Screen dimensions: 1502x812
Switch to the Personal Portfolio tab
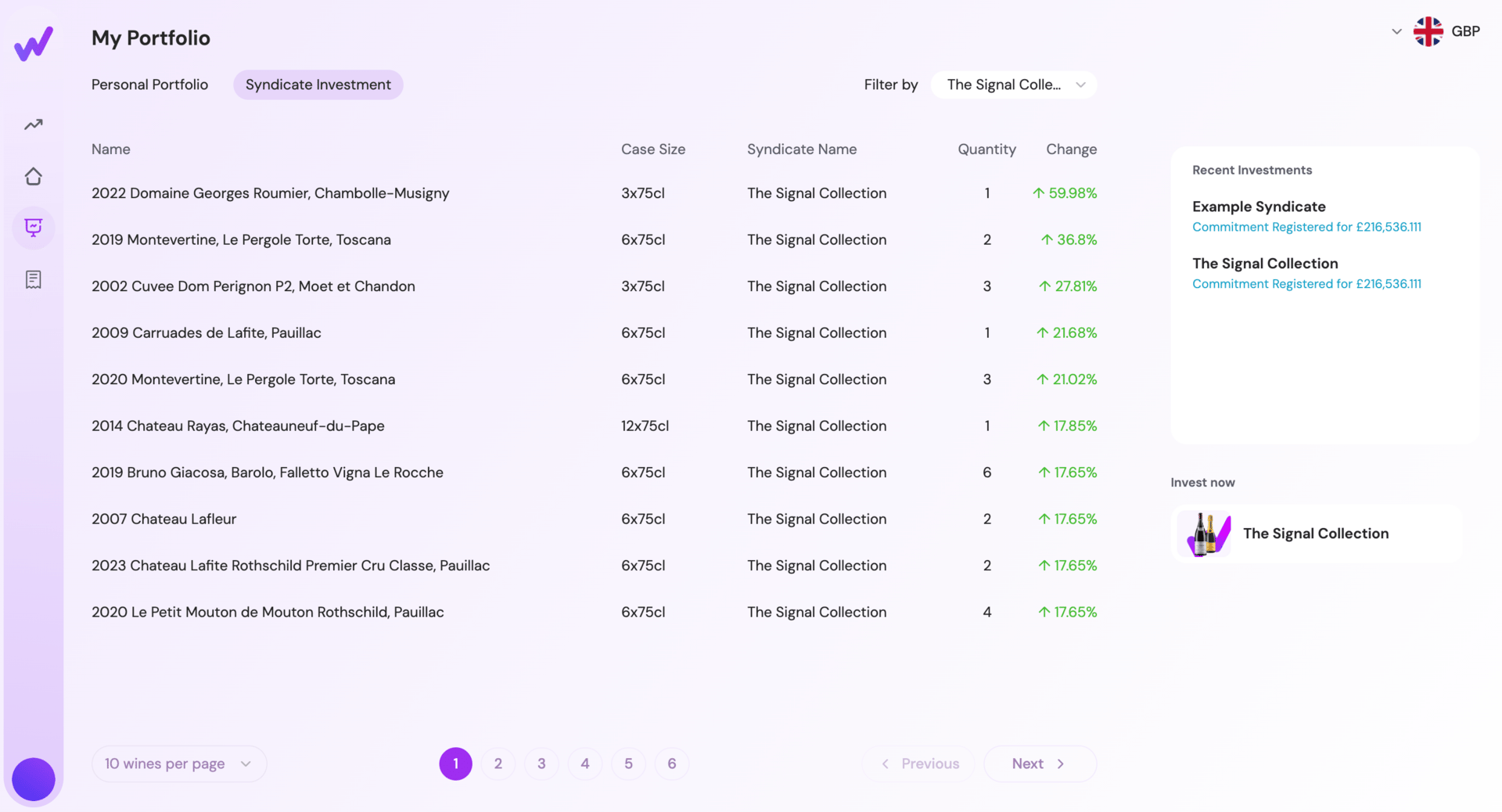tap(149, 84)
